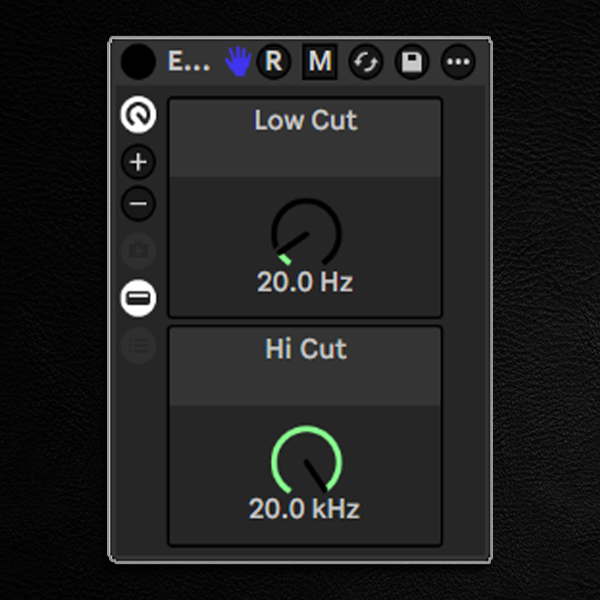
Task: Click the circular arrows hot-swap icon
Action: [x=365, y=62]
